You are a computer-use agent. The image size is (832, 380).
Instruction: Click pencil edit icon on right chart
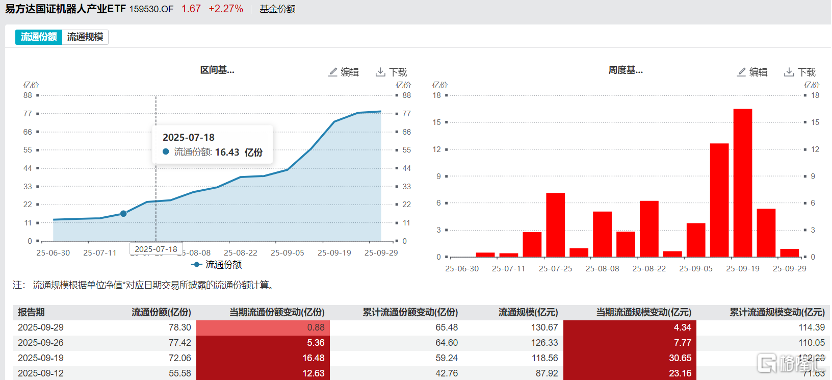(x=742, y=72)
